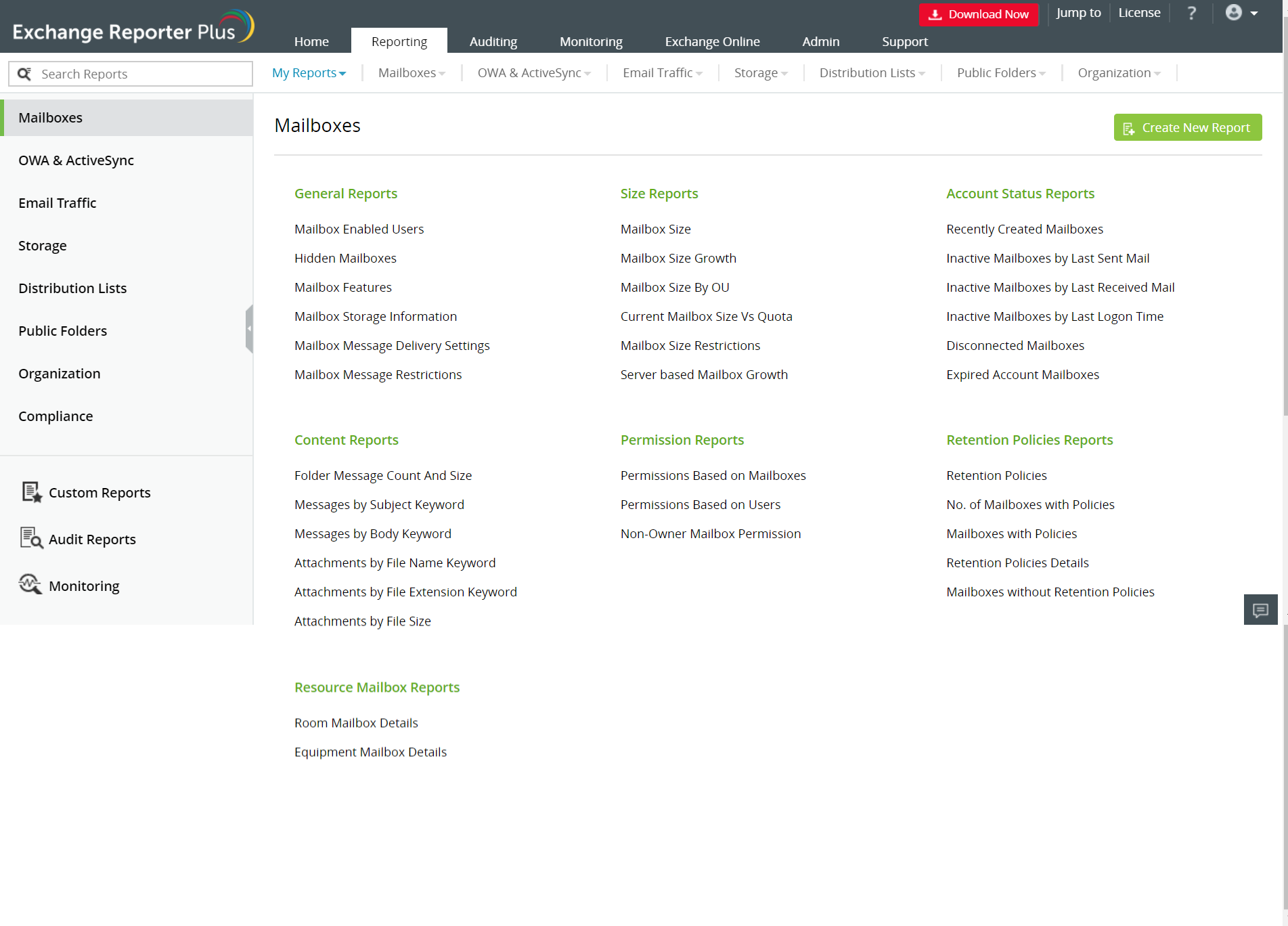Viewport: 1288px width, 926px height.
Task: Click the Audit Reports magnifier icon
Action: (31, 539)
